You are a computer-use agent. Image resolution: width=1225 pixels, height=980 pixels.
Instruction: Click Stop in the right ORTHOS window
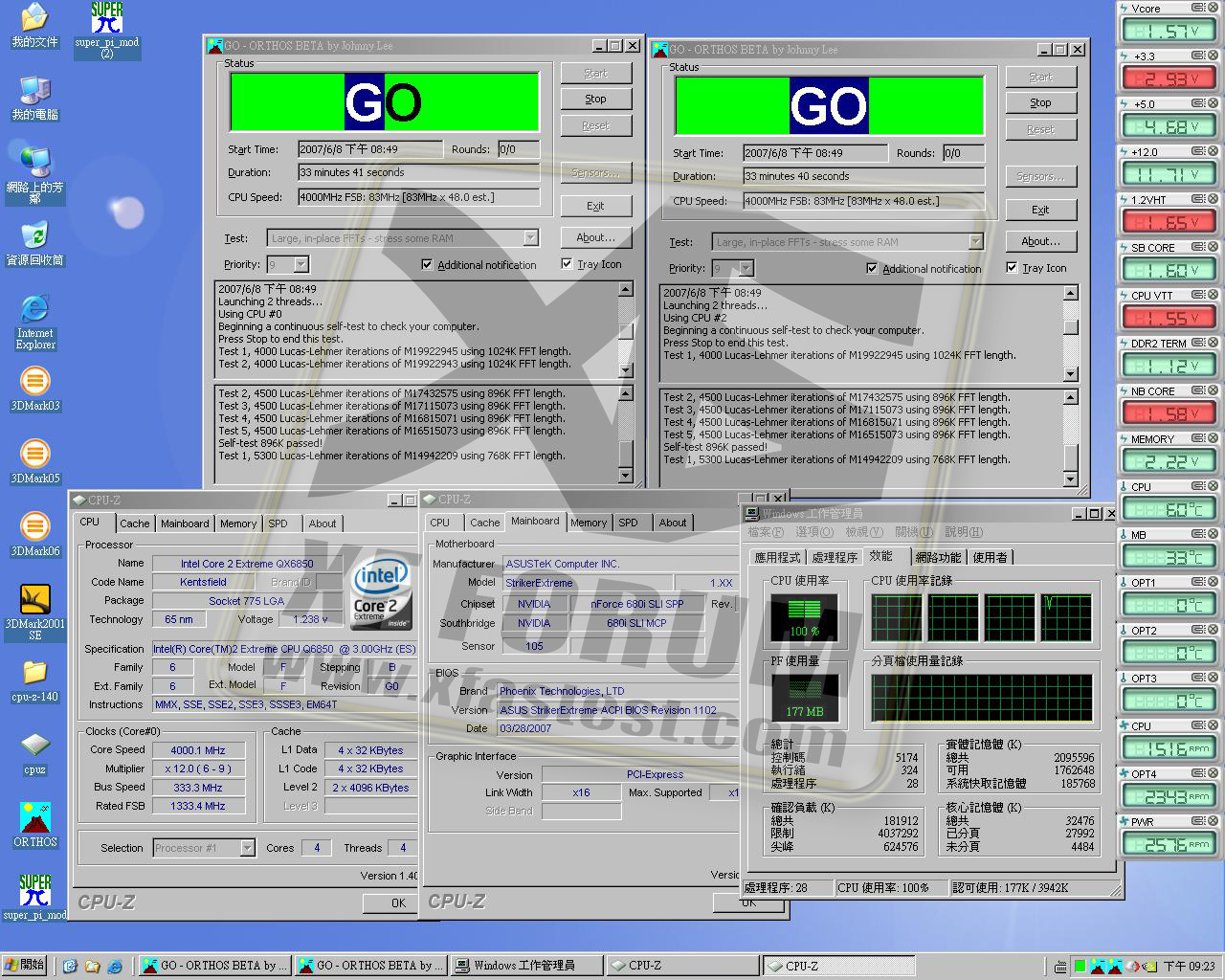point(1040,102)
